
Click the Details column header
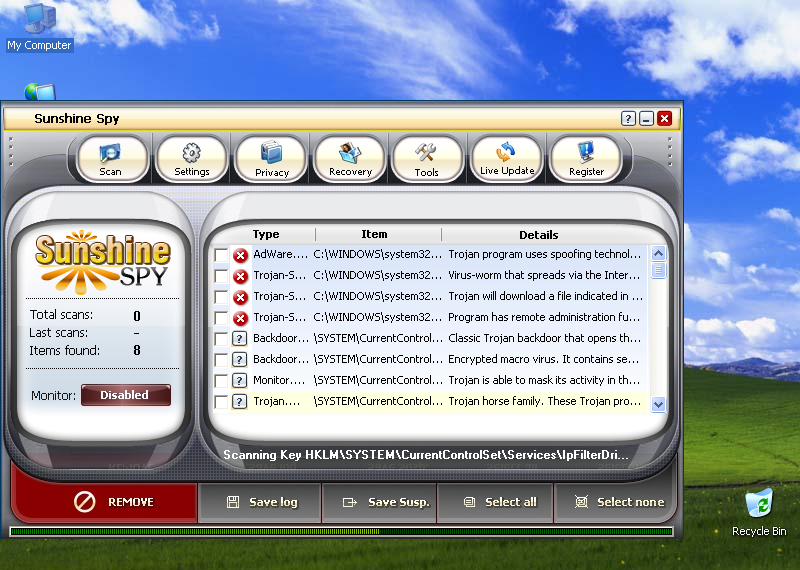tap(539, 235)
